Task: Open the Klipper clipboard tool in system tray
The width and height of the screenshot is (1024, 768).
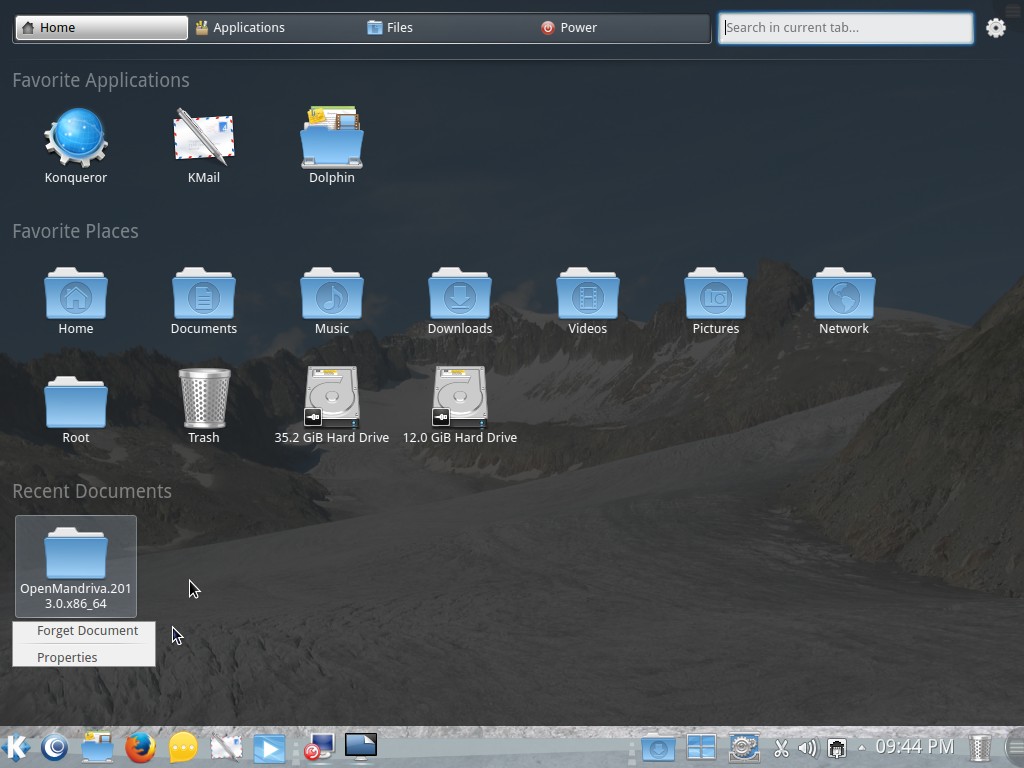Action: pyautogui.click(x=782, y=746)
